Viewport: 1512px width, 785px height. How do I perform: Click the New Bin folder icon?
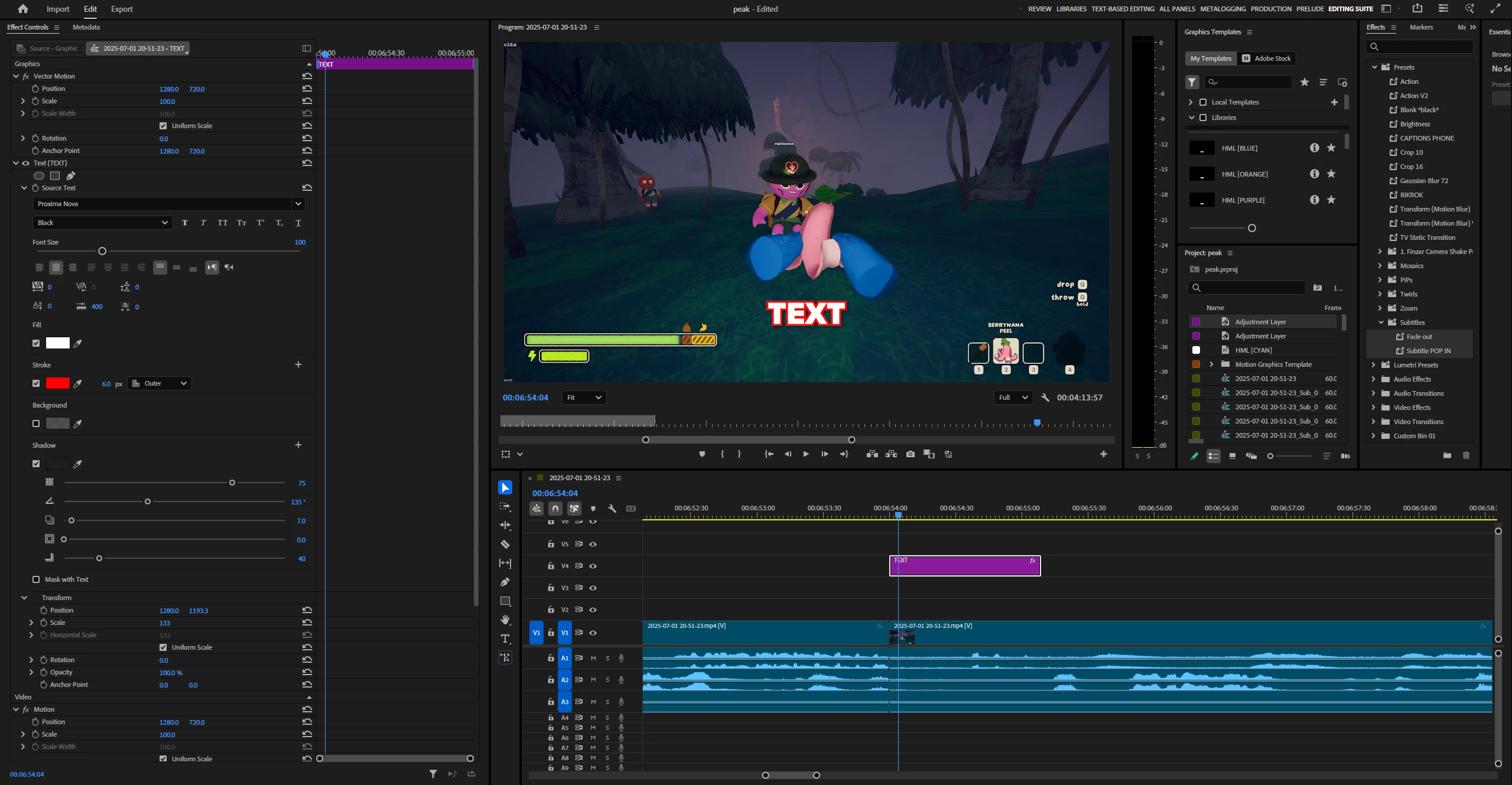[1447, 455]
